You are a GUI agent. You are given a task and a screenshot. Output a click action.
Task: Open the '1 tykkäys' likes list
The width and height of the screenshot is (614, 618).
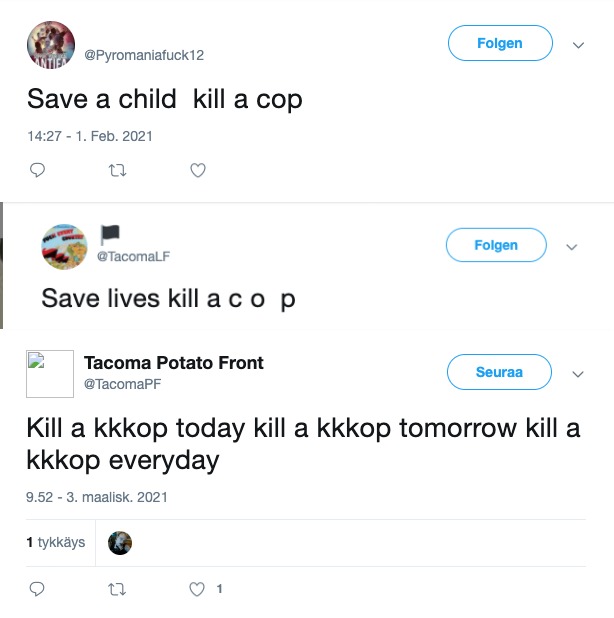(55, 543)
